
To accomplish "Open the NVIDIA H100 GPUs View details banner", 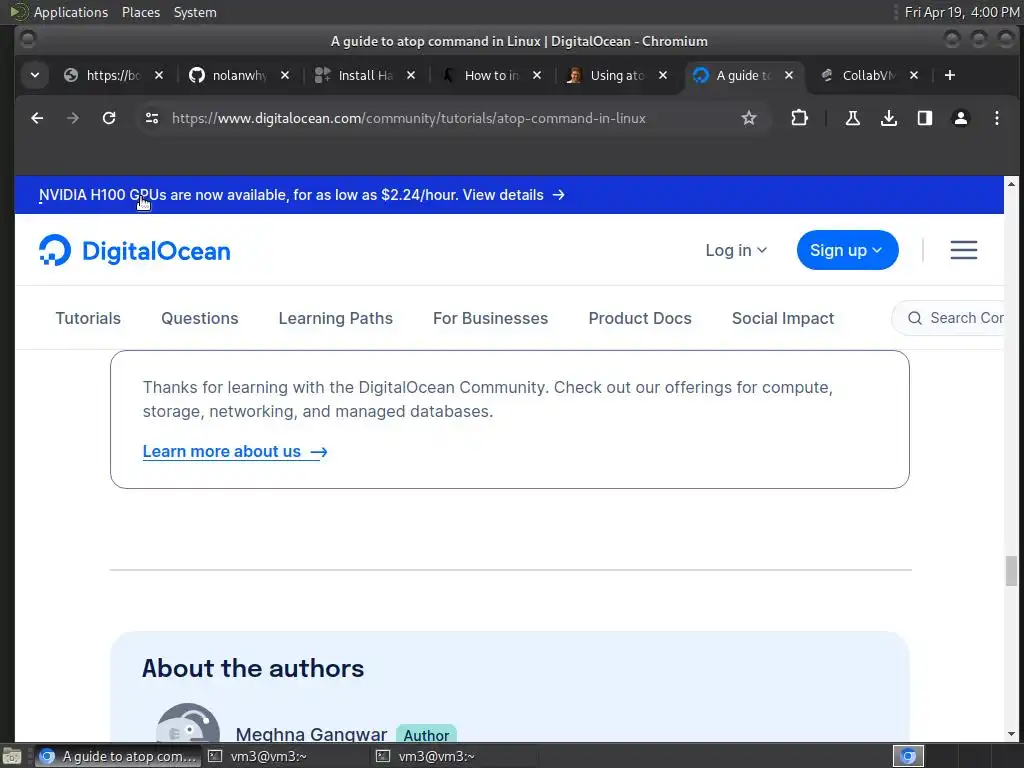I will [x=302, y=195].
